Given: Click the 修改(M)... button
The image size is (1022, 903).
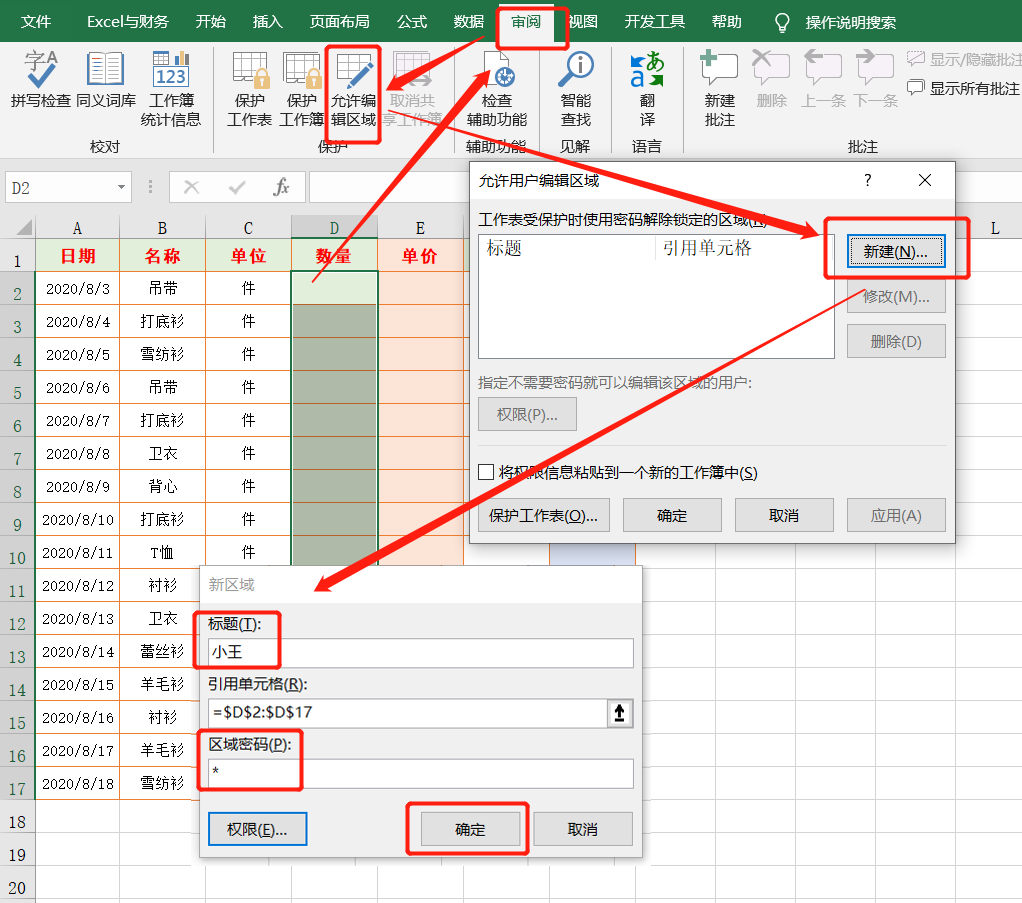Looking at the screenshot, I should (896, 297).
